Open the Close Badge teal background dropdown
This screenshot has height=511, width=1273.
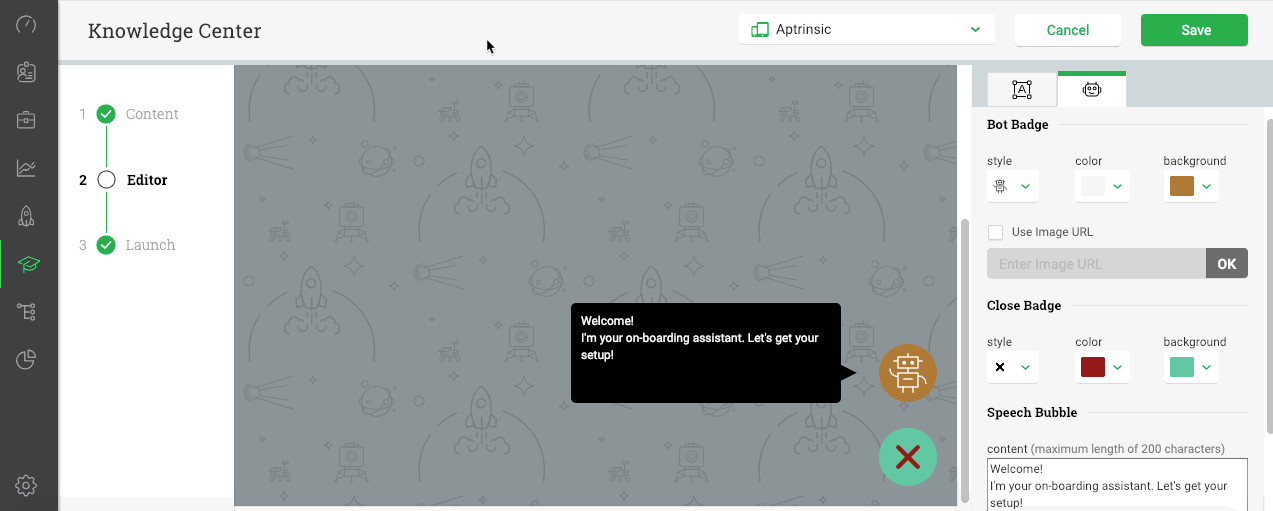click(x=1191, y=367)
